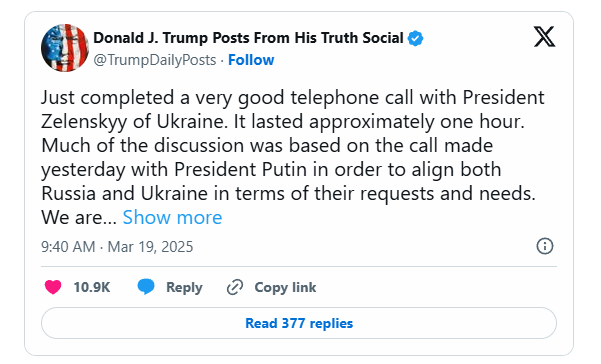Image resolution: width=601 pixels, height=364 pixels.
Task: Click the word Zelenskyy in tweet
Action: (x=84, y=122)
